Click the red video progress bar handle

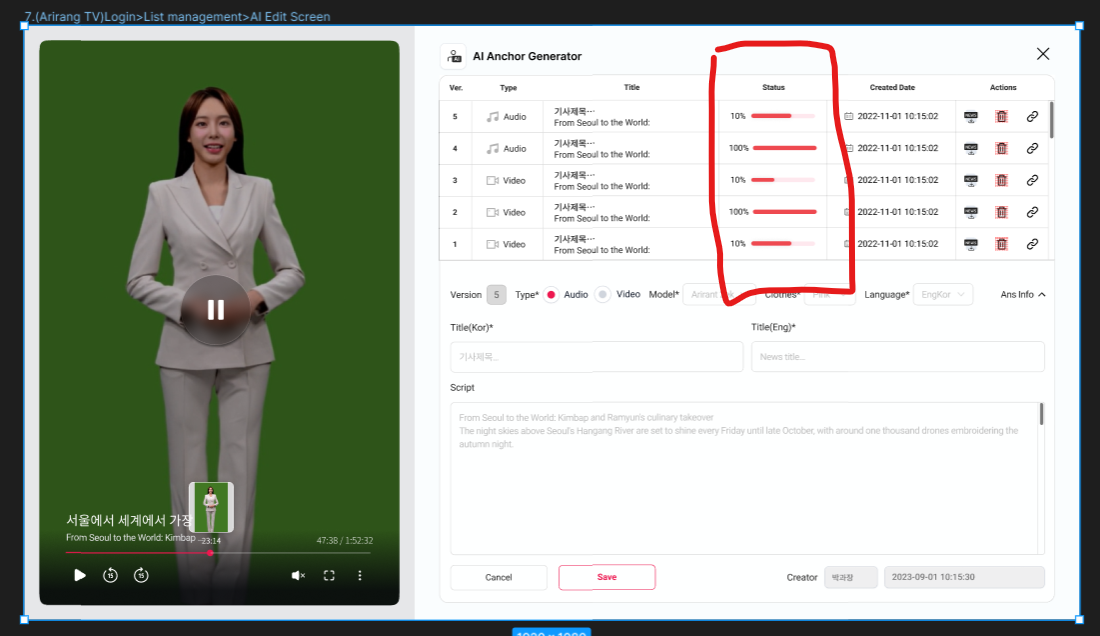[210, 552]
